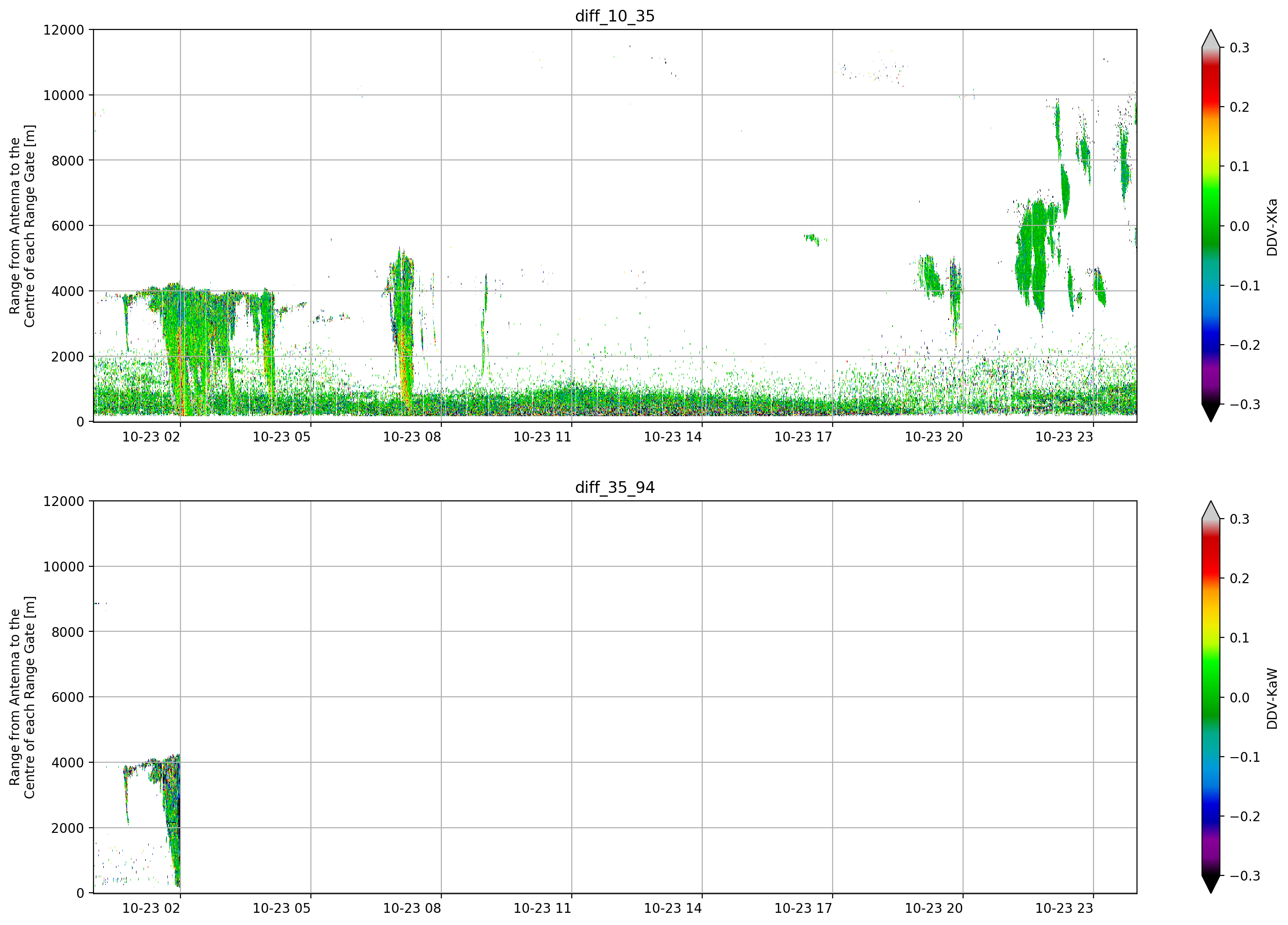Click the upper arrow of the DDV-XKa colorbar

click(x=1211, y=39)
